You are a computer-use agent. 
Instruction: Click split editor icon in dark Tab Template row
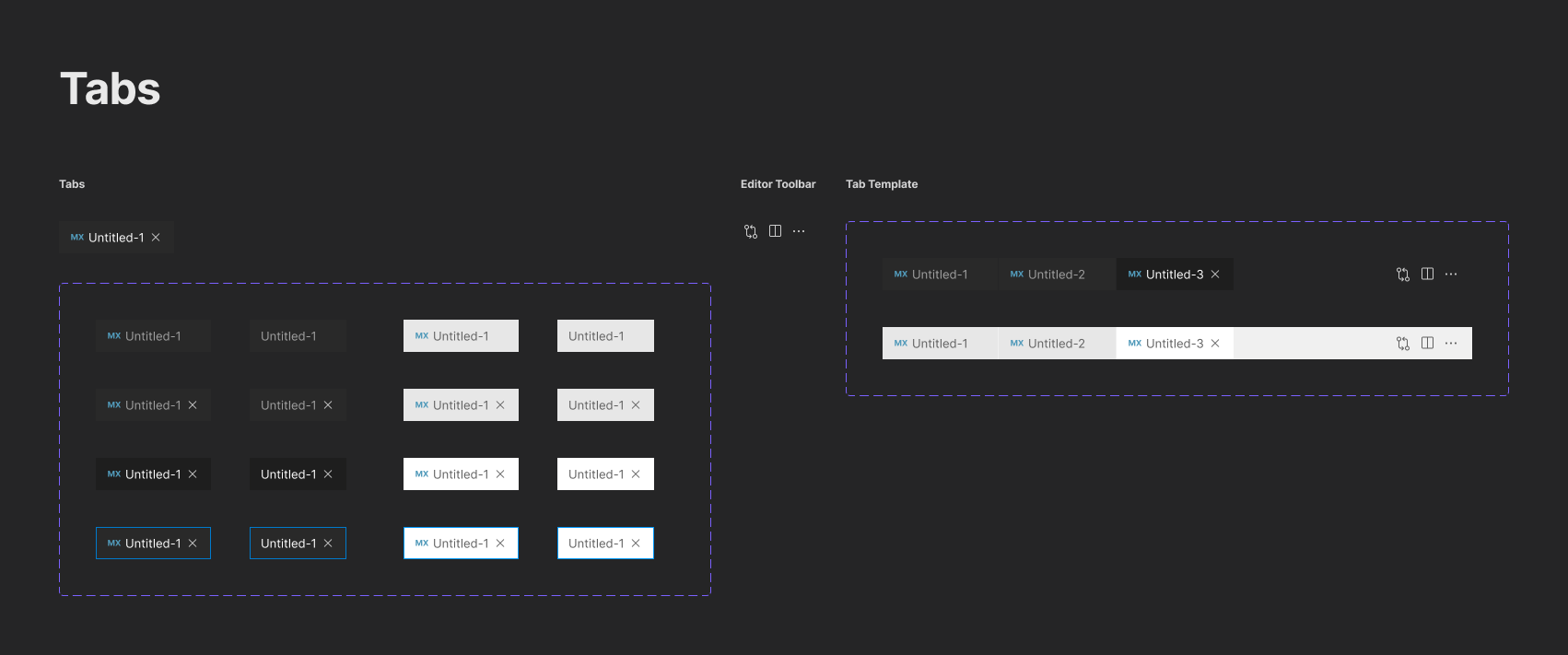pos(1427,275)
